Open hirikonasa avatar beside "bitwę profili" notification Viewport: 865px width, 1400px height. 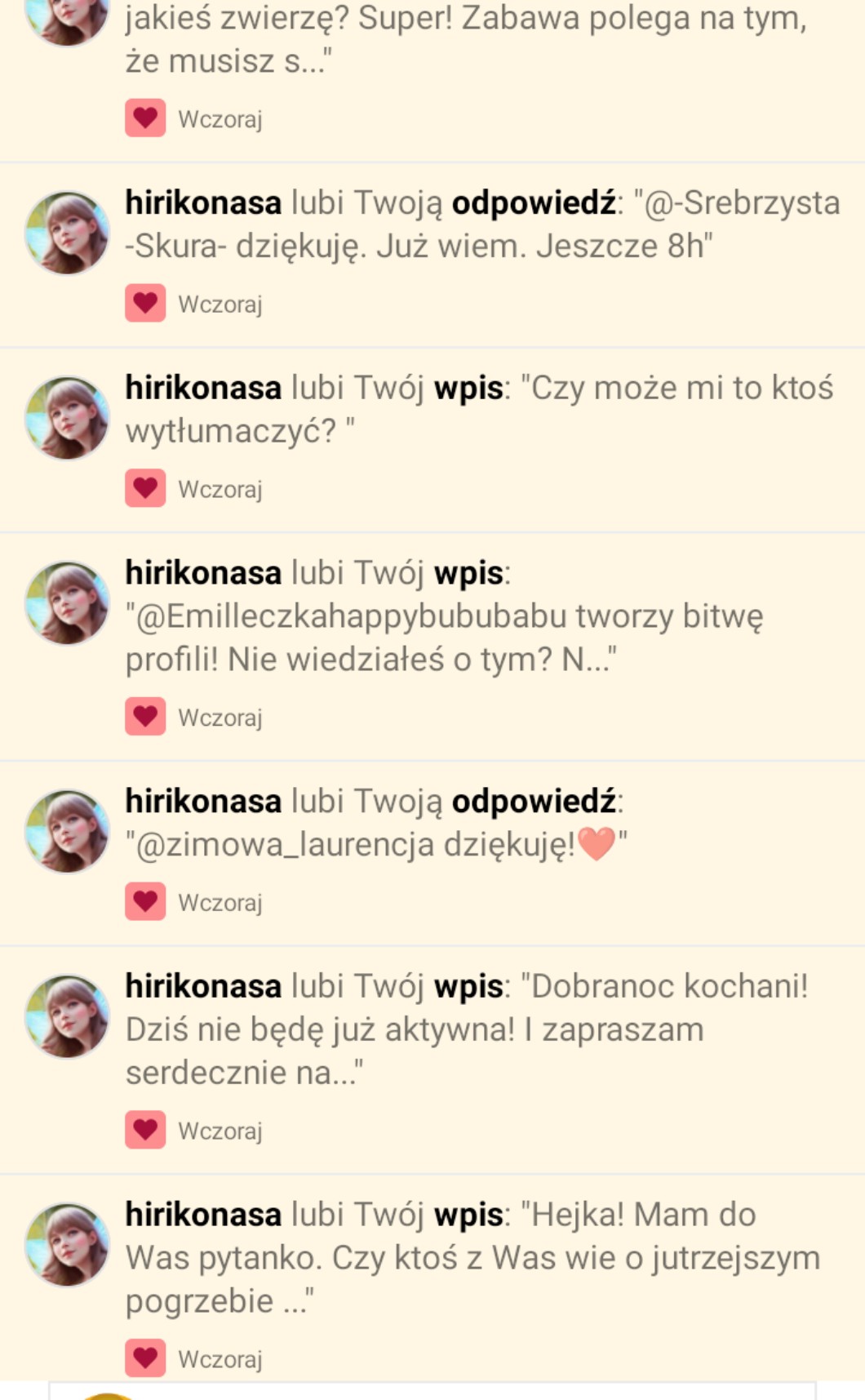pos(67,603)
